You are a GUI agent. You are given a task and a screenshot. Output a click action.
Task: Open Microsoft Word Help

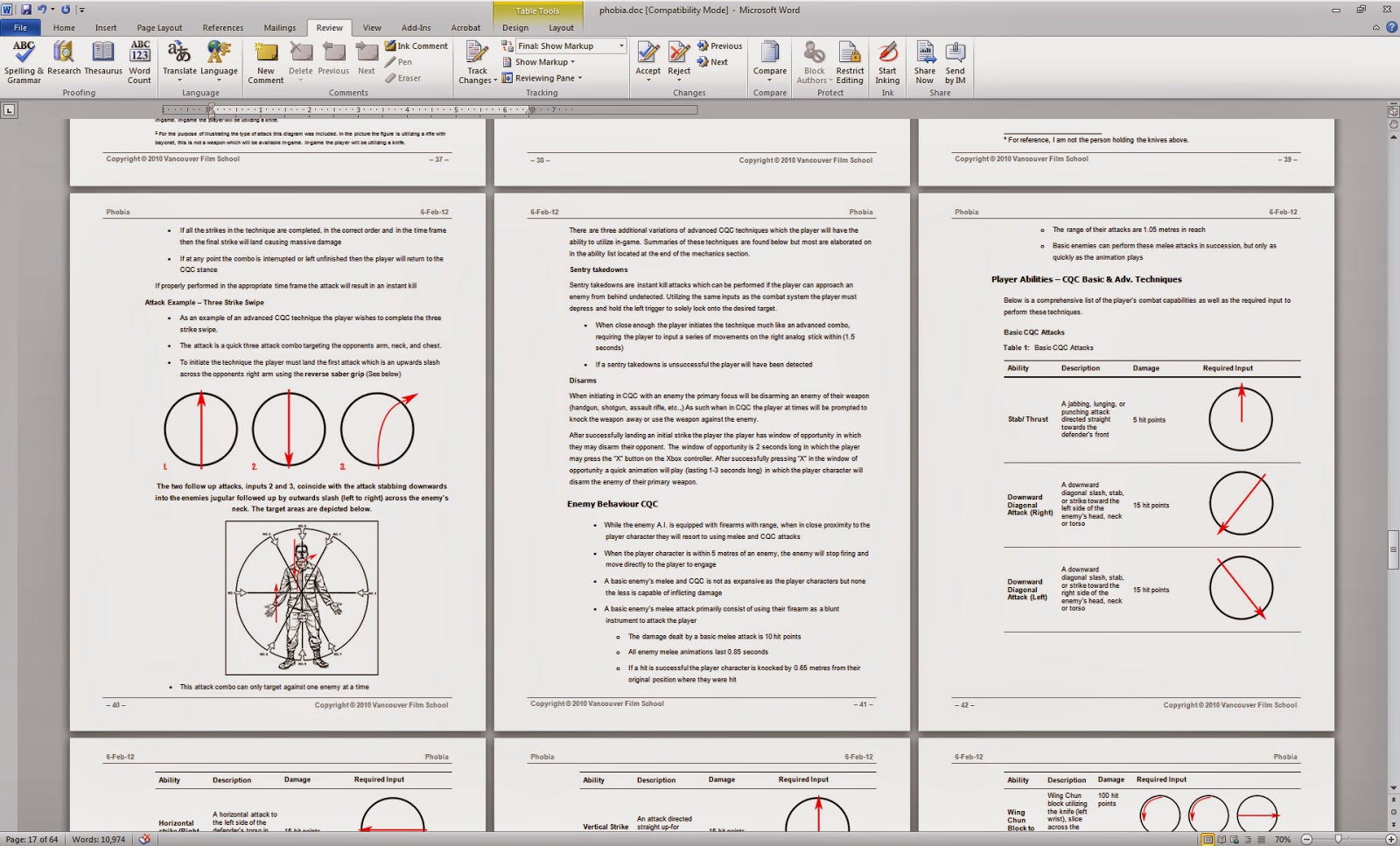tap(1392, 27)
